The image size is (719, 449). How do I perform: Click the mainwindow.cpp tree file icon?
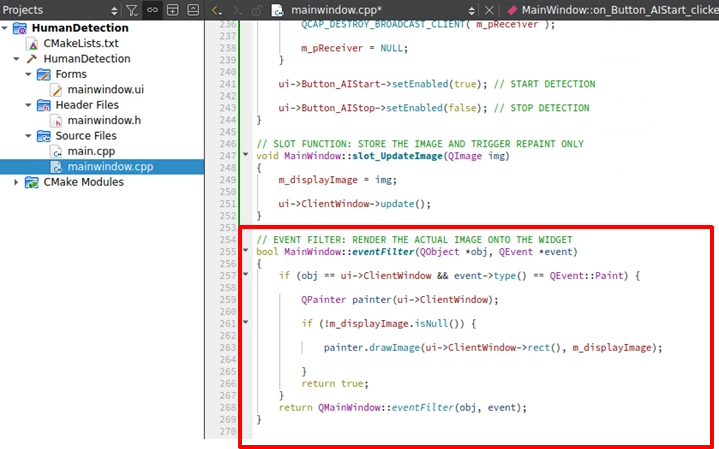point(56,167)
